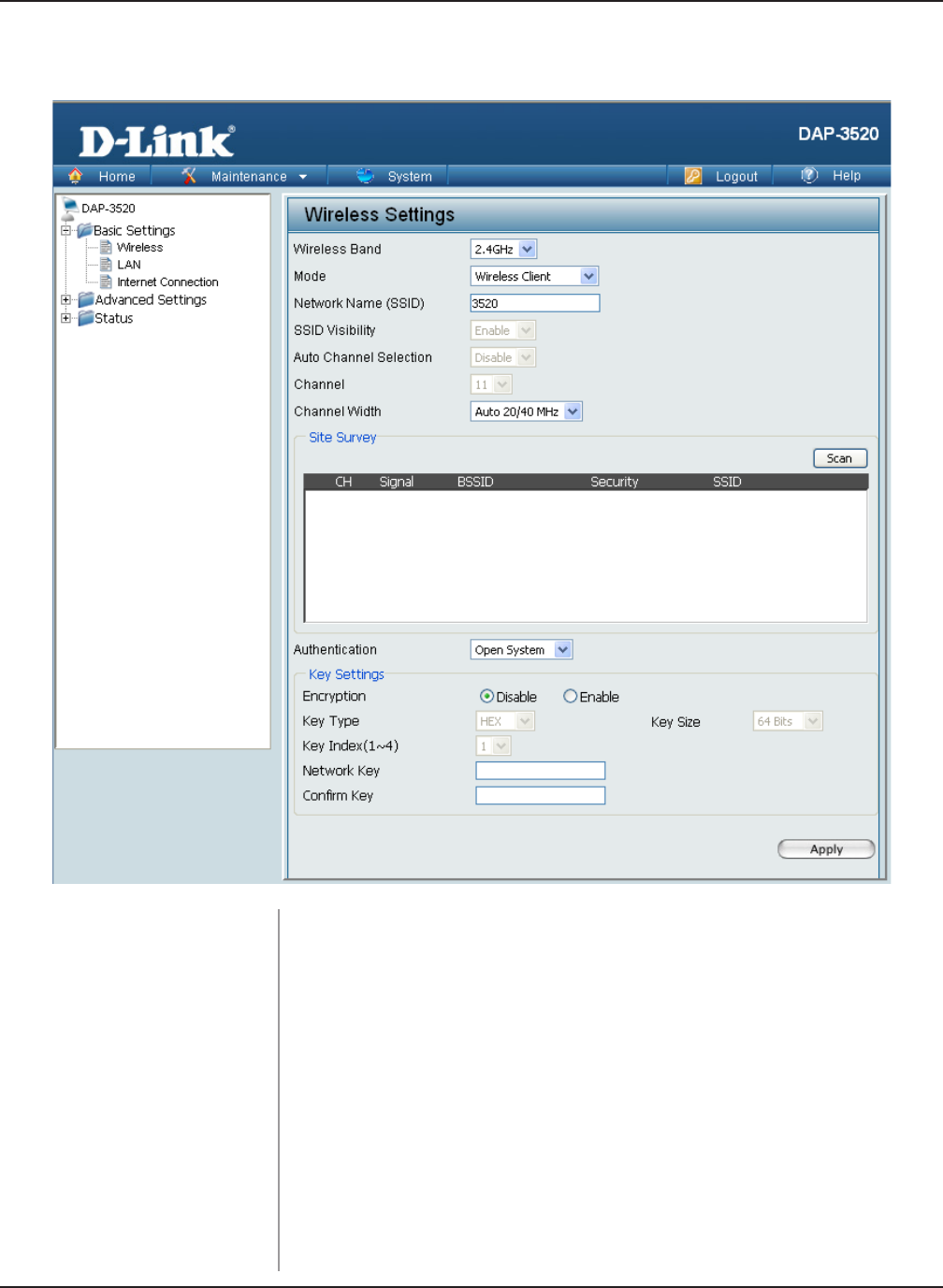This screenshot has width=943, height=1288.
Task: Click the Apply button
Action: tap(826, 848)
